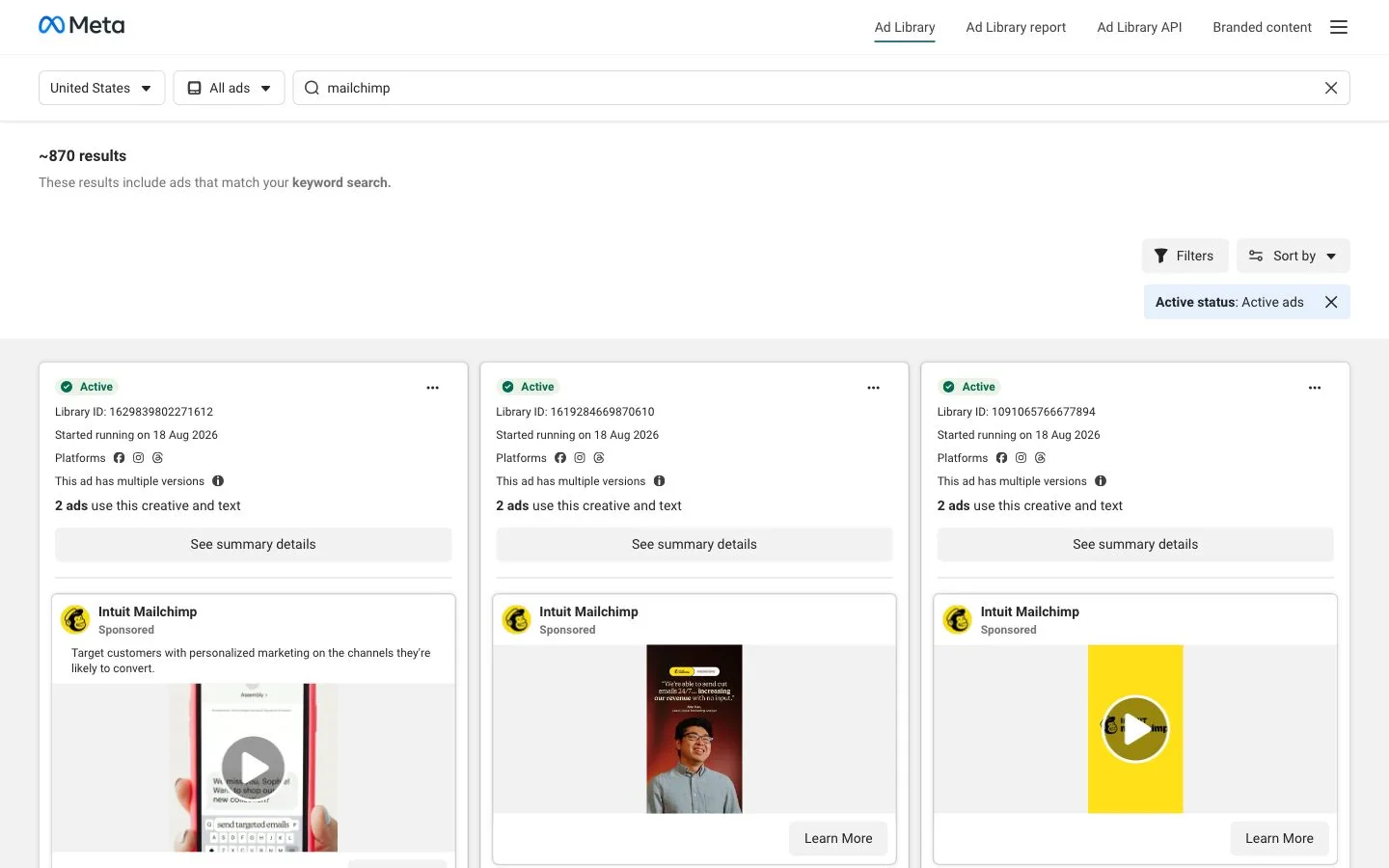Open the United States country dropdown
The height and width of the screenshot is (868, 1389).
[x=101, y=88]
